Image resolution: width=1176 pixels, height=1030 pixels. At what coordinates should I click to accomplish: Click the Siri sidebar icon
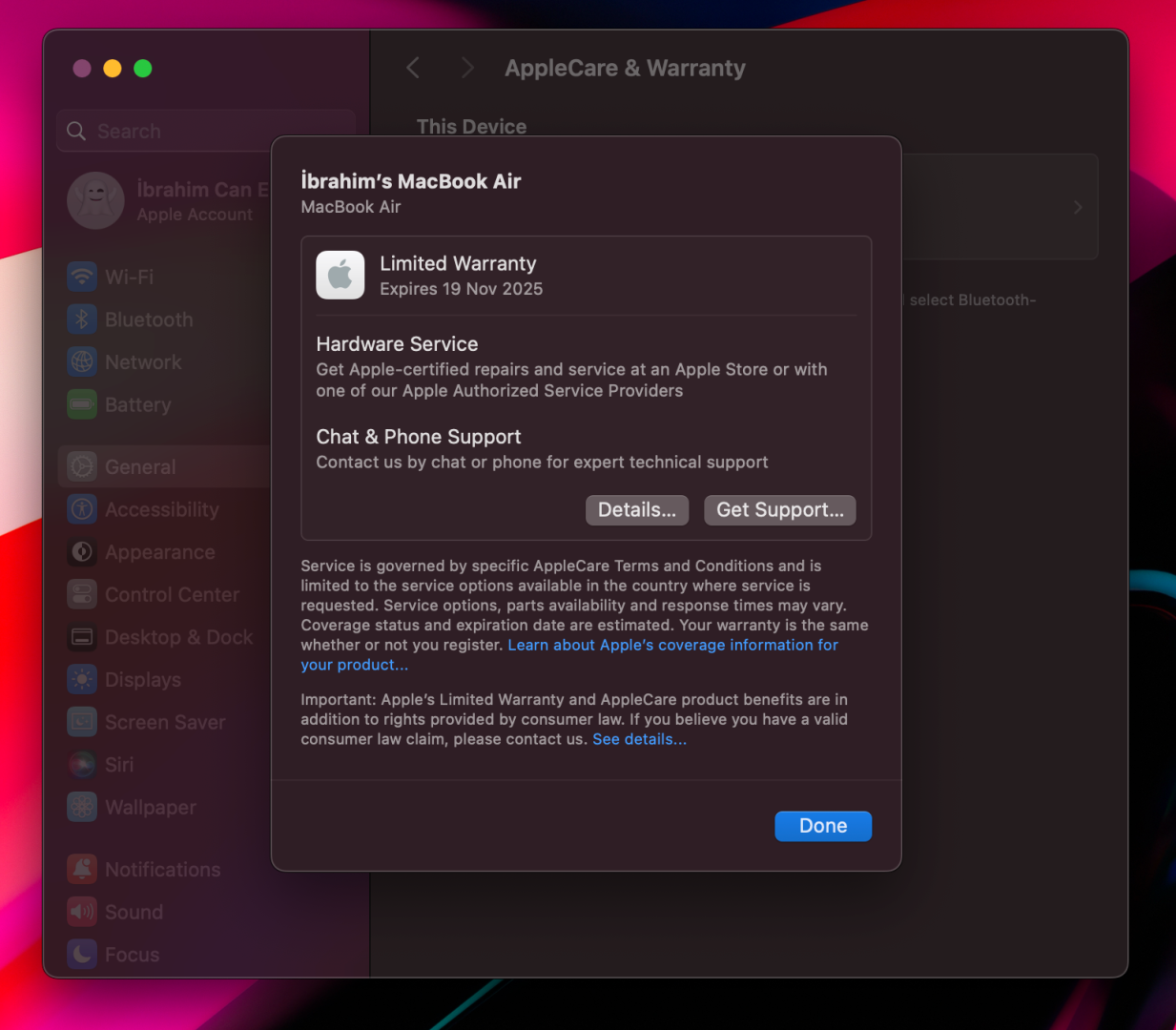82,764
